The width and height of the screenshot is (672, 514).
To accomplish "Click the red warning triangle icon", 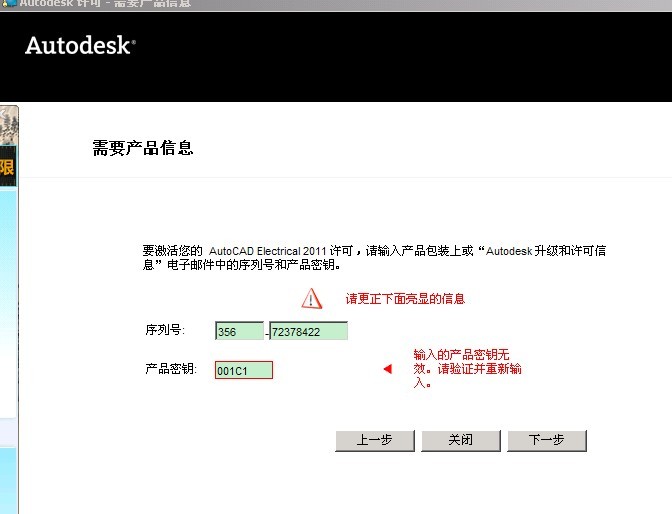I will click(x=313, y=298).
